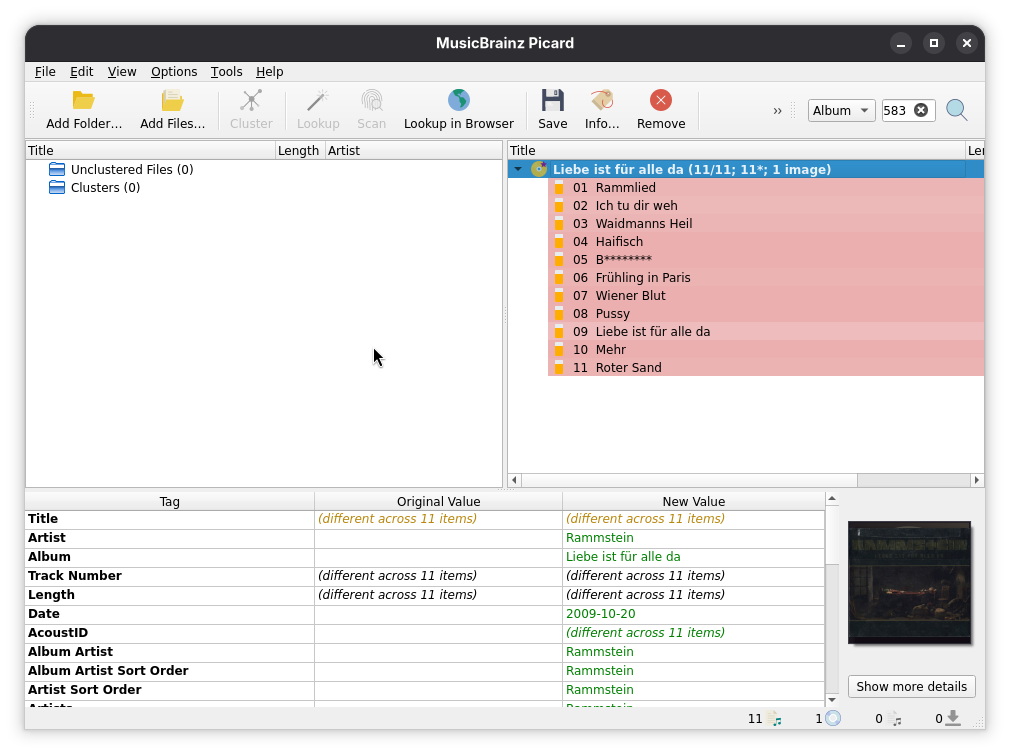Viewport: 1010px width, 754px height.
Task: Open the Info toolbar icon
Action: click(602, 100)
